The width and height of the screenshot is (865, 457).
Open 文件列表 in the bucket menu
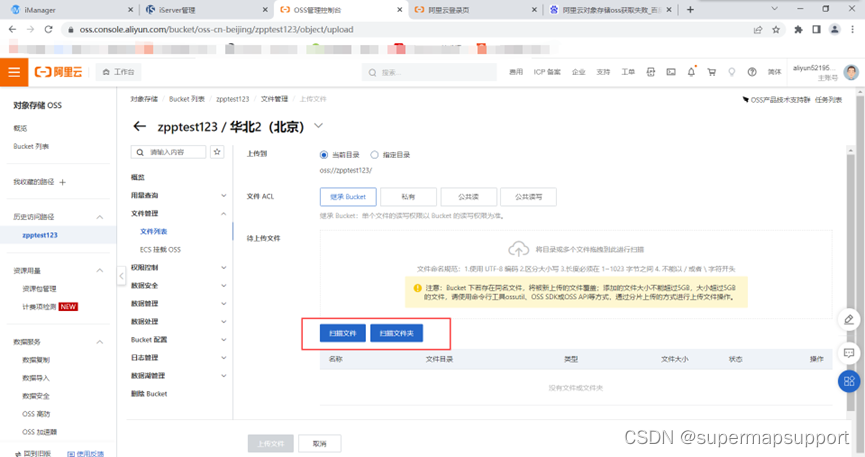(153, 232)
